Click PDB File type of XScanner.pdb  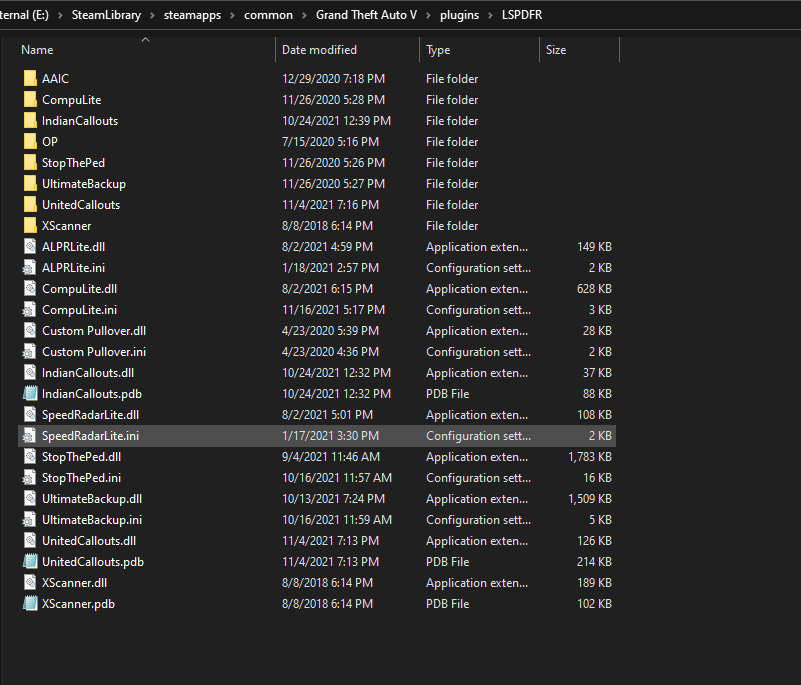[x=447, y=603]
